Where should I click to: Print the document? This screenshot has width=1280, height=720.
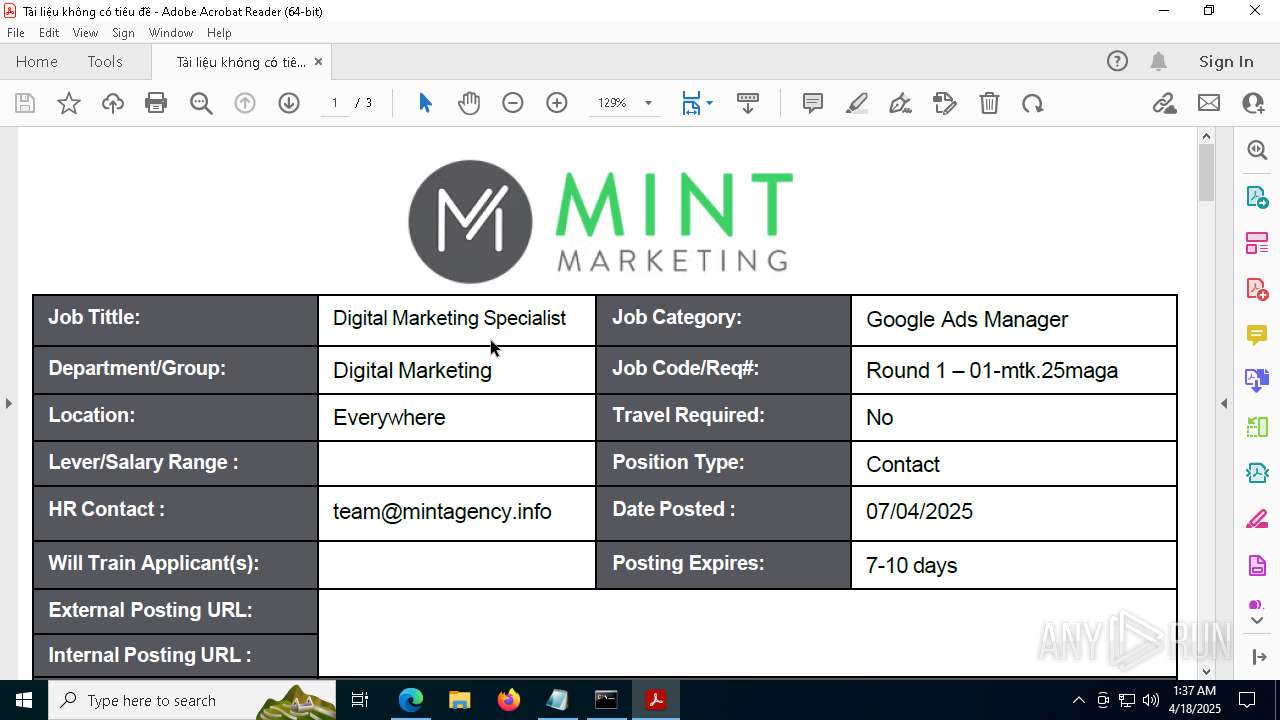pyautogui.click(x=156, y=103)
